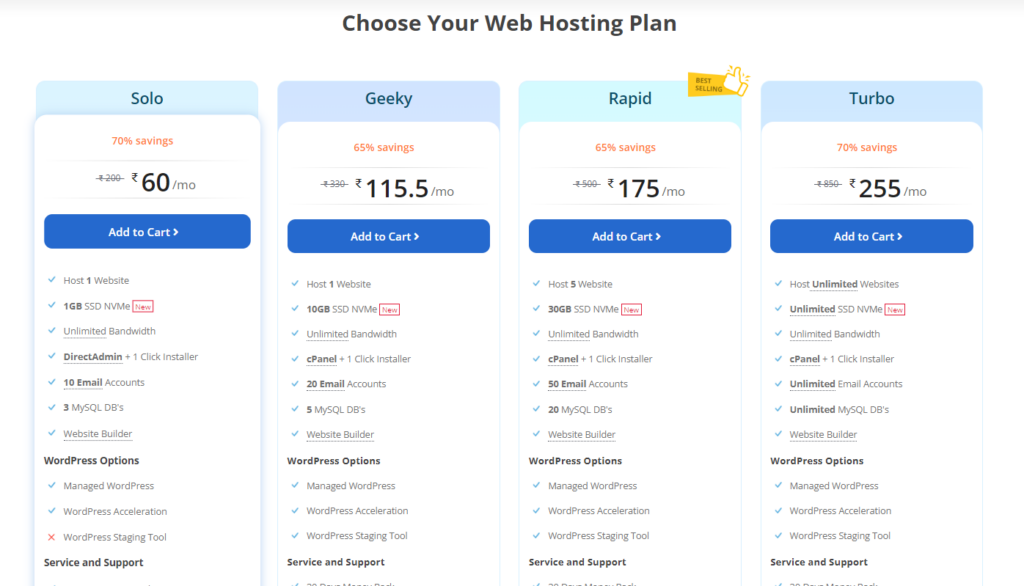Select the Turbo plan header
Image resolution: width=1024 pixels, height=586 pixels.
871,98
